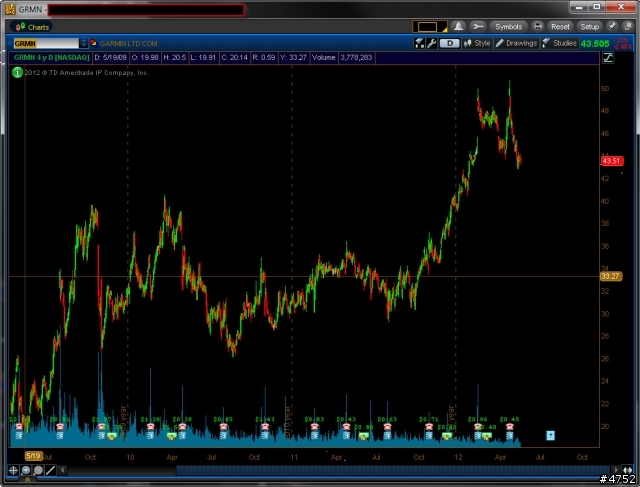The width and height of the screenshot is (640, 487).
Task: Click the scroll right arrow
Action: pos(615,470)
